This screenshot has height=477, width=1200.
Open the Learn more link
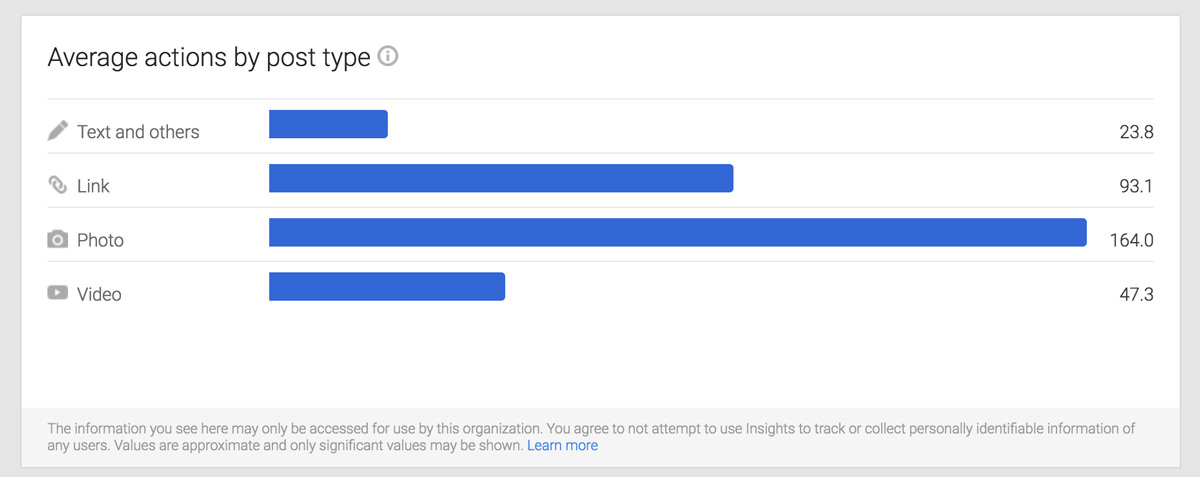pyautogui.click(x=562, y=446)
